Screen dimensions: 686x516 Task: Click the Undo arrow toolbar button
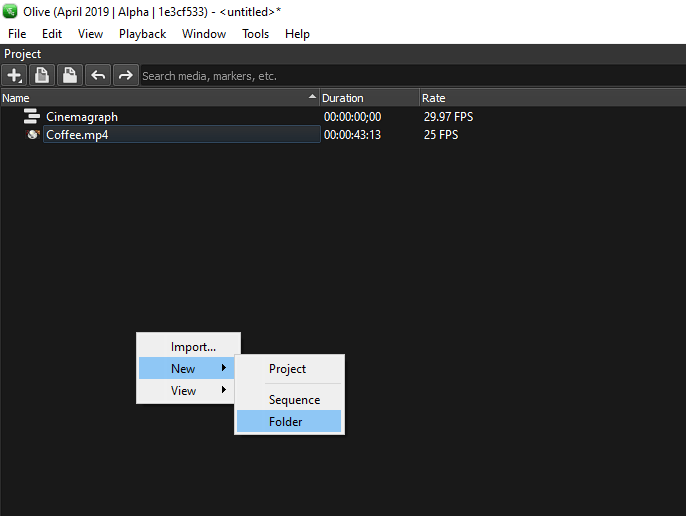[98, 75]
